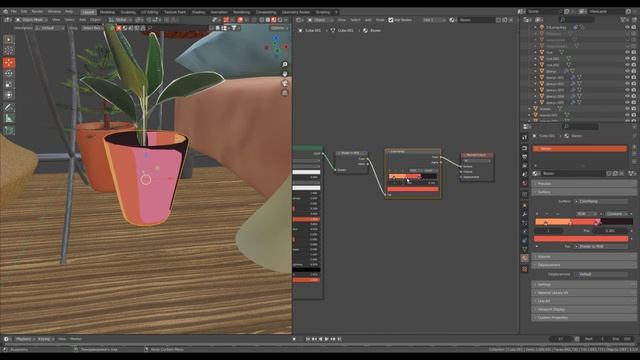Click the Options button in viewport header
The height and width of the screenshot is (360, 640).
click(278, 28)
